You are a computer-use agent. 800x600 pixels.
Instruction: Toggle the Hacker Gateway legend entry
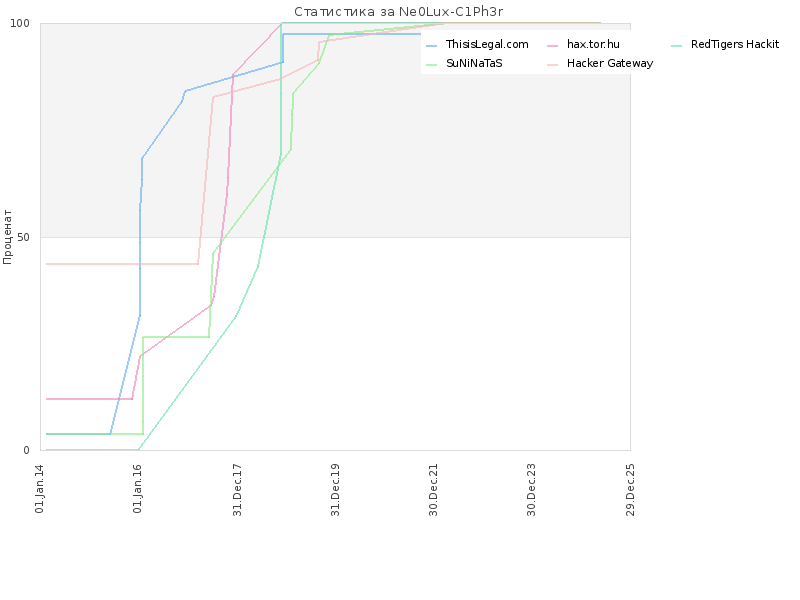[x=600, y=63]
